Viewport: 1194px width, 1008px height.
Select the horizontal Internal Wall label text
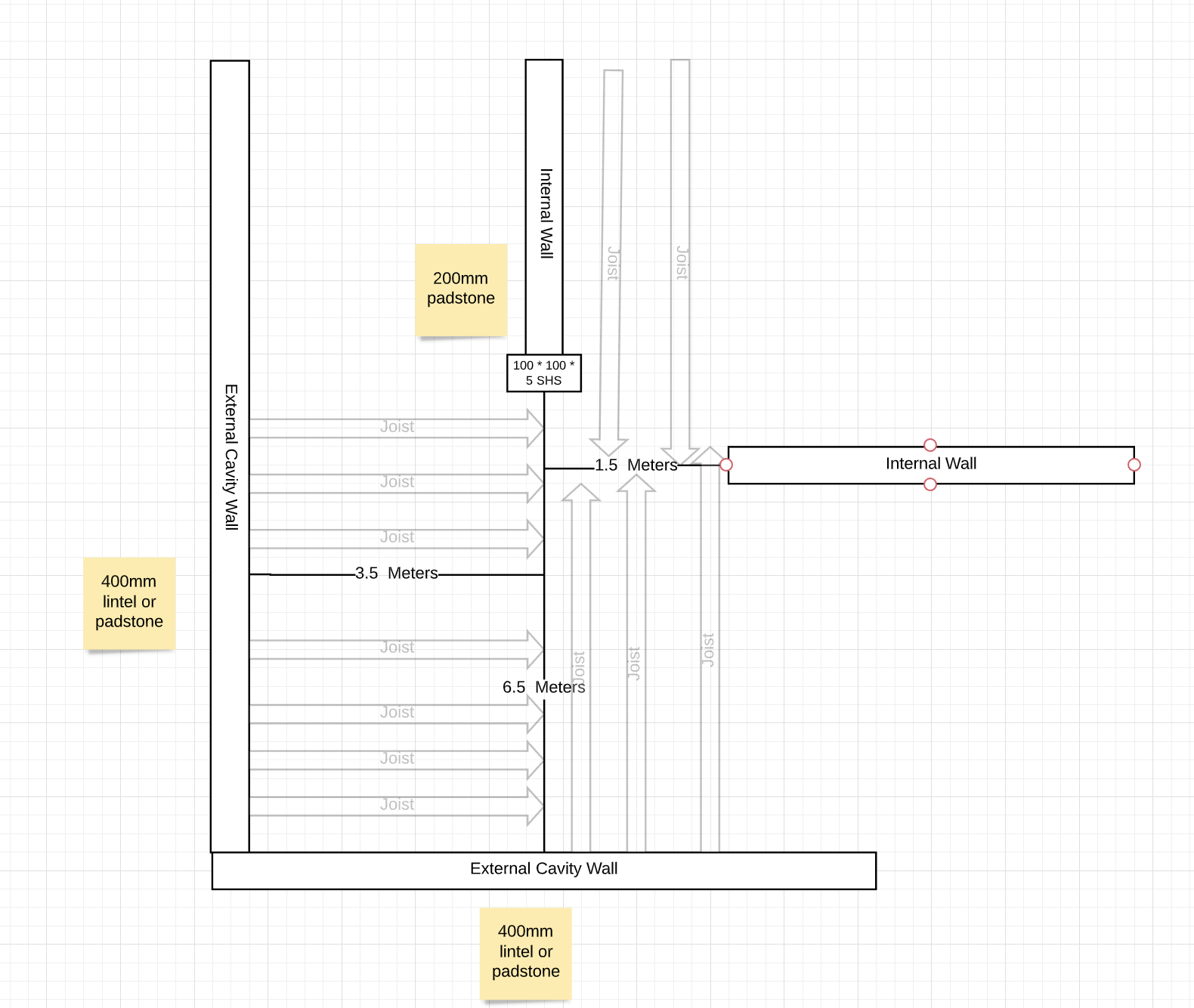click(931, 464)
